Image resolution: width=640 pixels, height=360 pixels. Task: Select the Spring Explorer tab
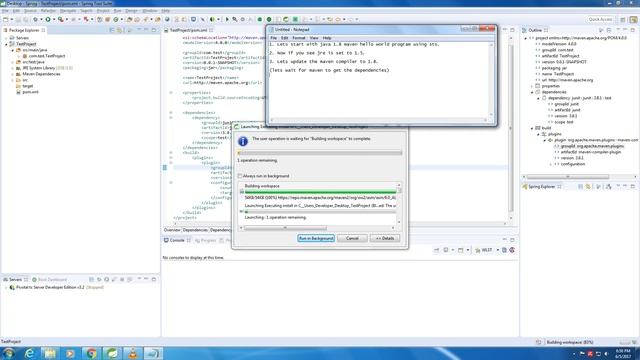click(542, 187)
